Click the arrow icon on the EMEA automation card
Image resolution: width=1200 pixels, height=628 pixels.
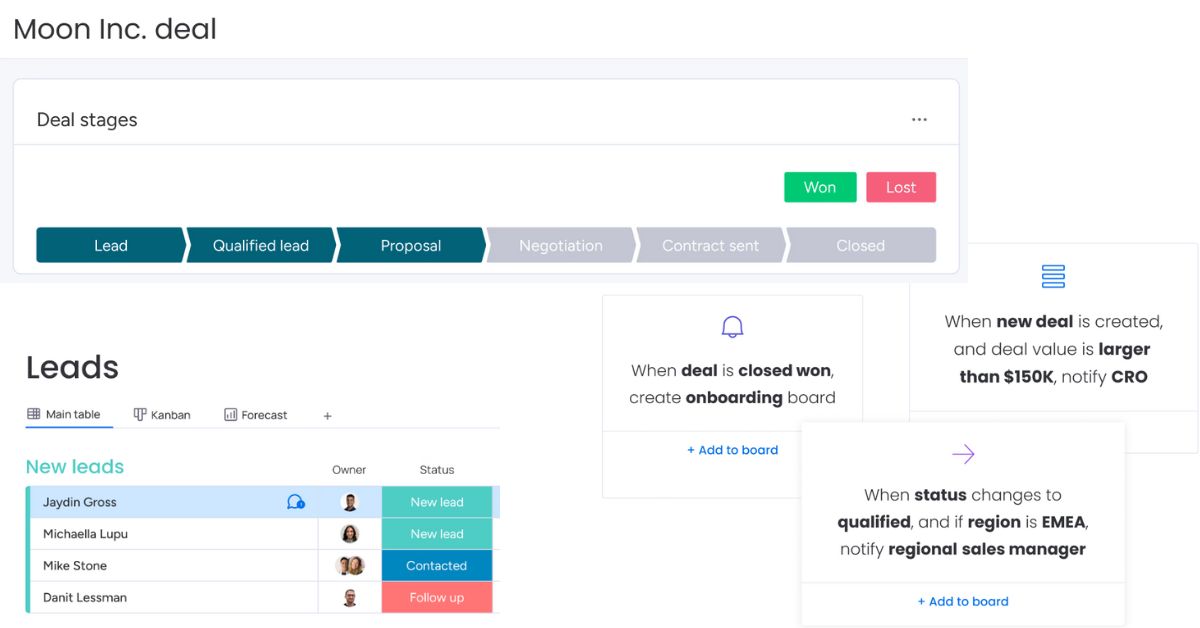pyautogui.click(x=963, y=454)
